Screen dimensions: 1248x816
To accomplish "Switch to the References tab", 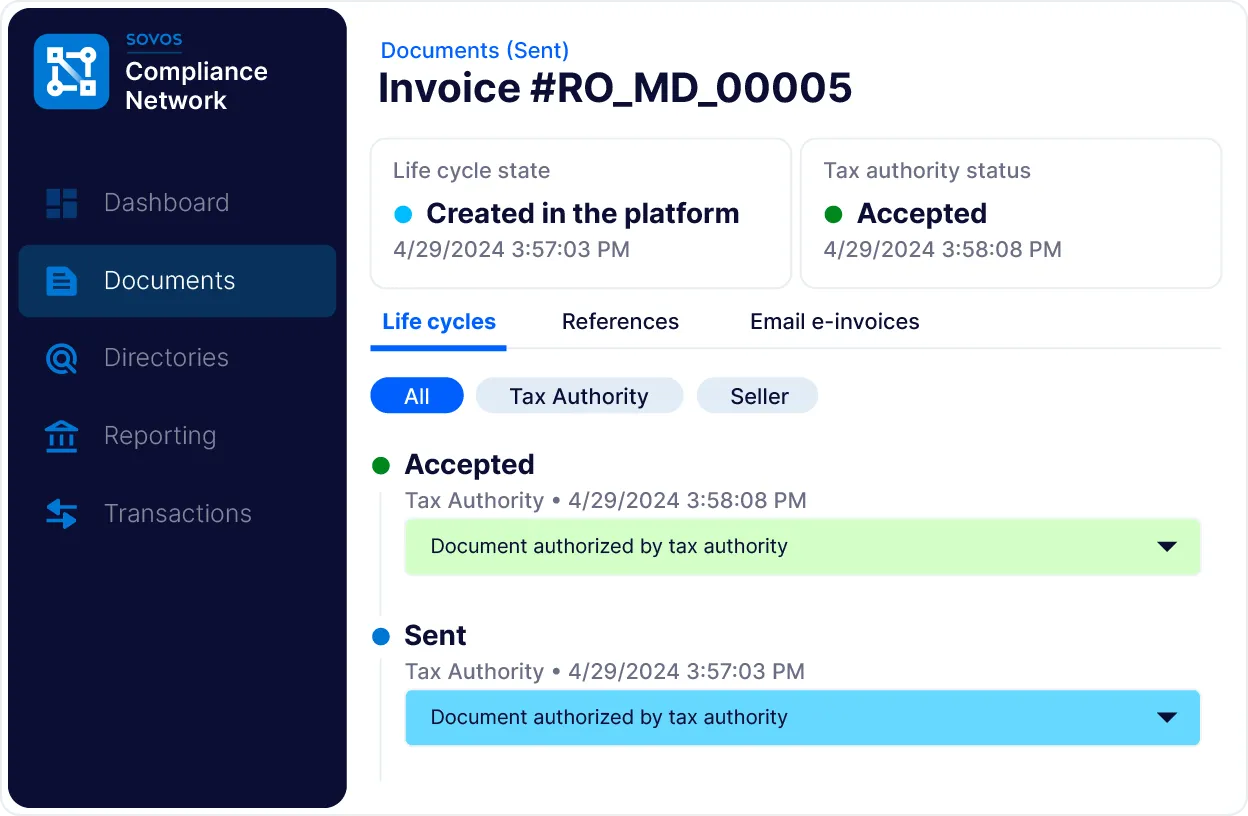I will [620, 322].
